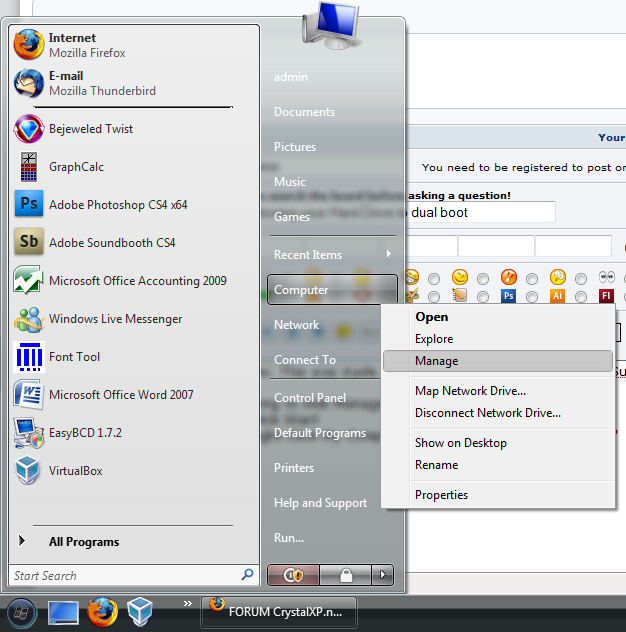Image resolution: width=626 pixels, height=632 pixels.
Task: Choose Disconnect Network Drive... option
Action: 498,413
